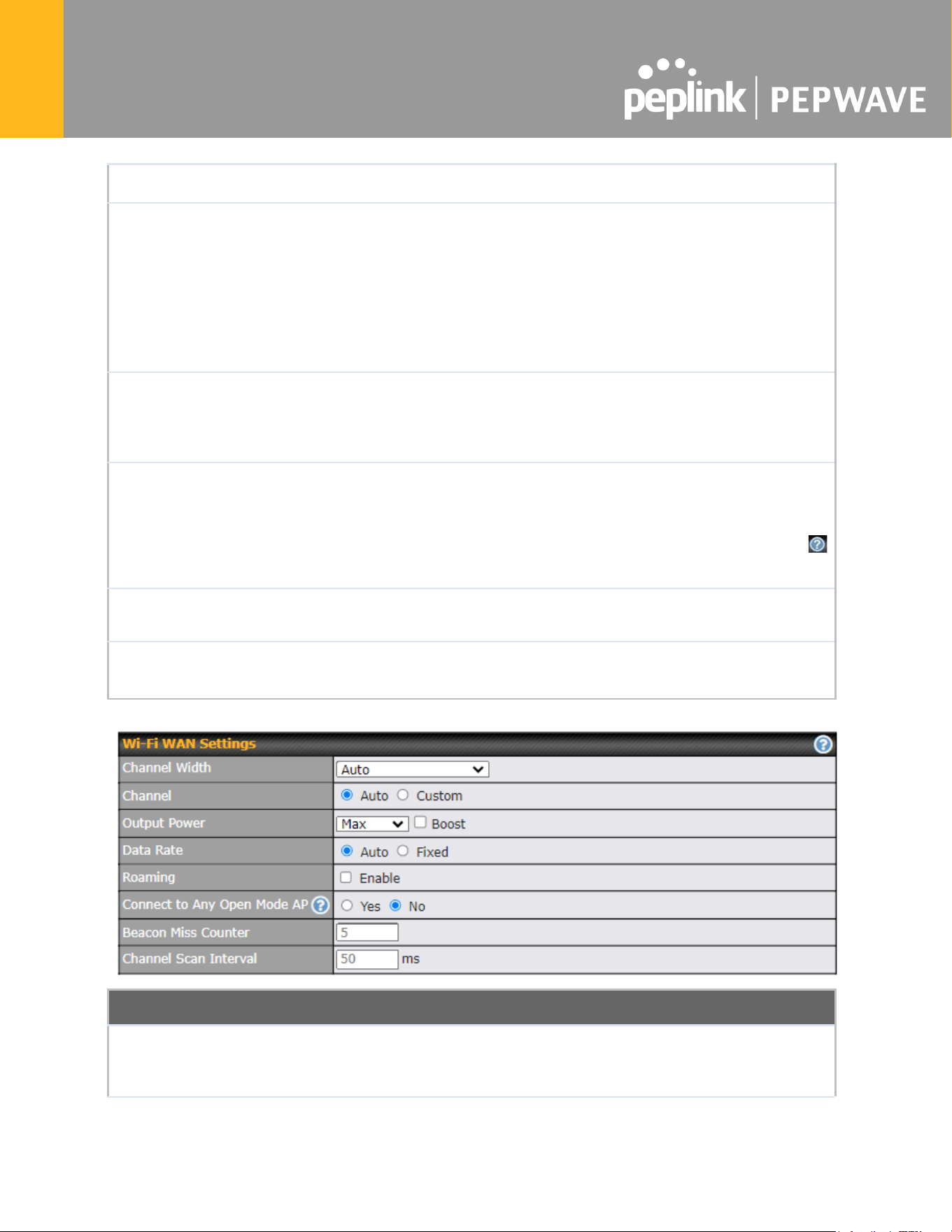Screen dimensions: 952x1232
Task: Enable the Roaming checkbox
Action: click(x=346, y=877)
